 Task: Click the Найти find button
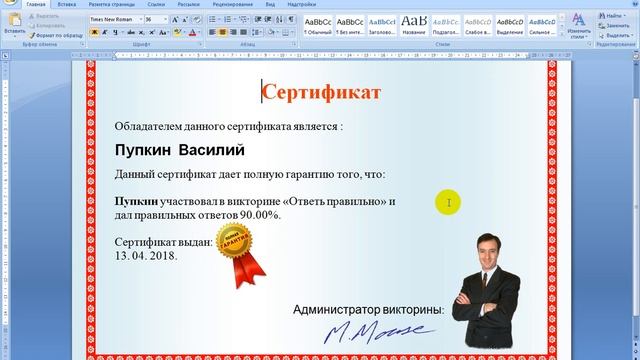[x=612, y=16]
